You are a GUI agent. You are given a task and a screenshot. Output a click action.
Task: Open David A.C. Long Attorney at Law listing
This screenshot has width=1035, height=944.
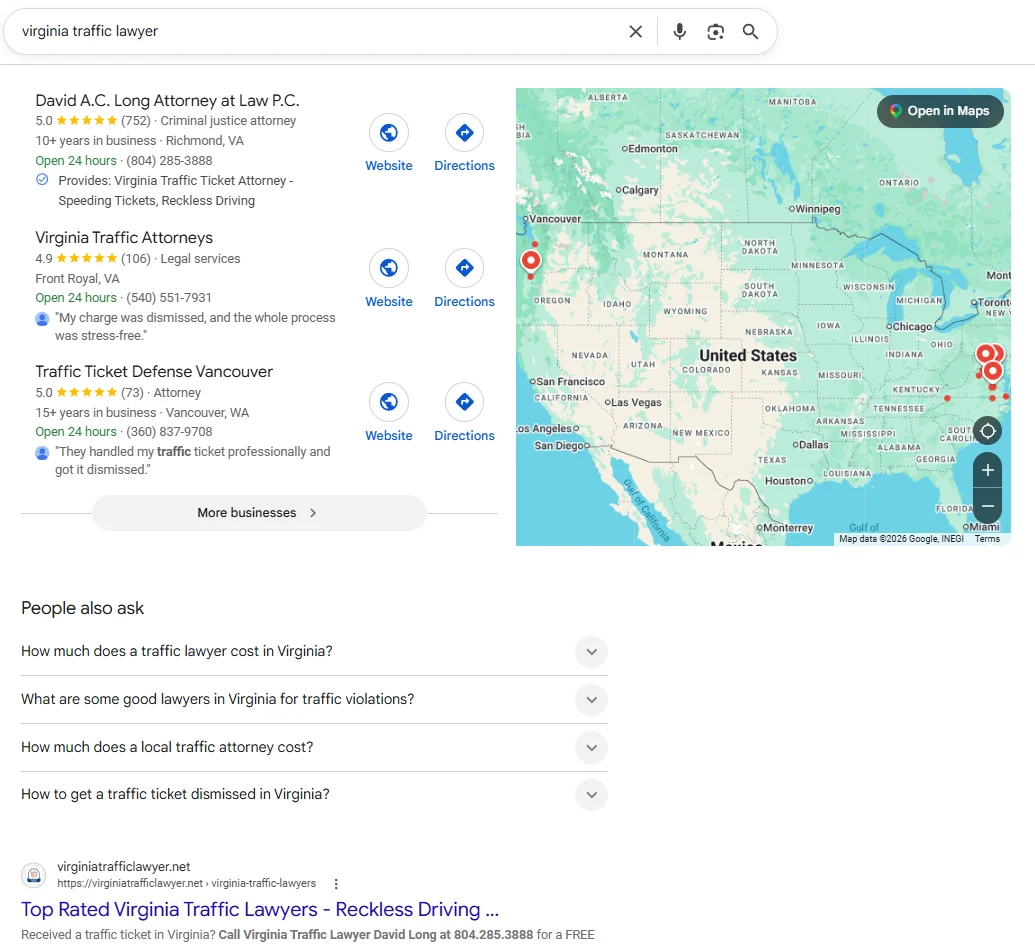click(167, 100)
